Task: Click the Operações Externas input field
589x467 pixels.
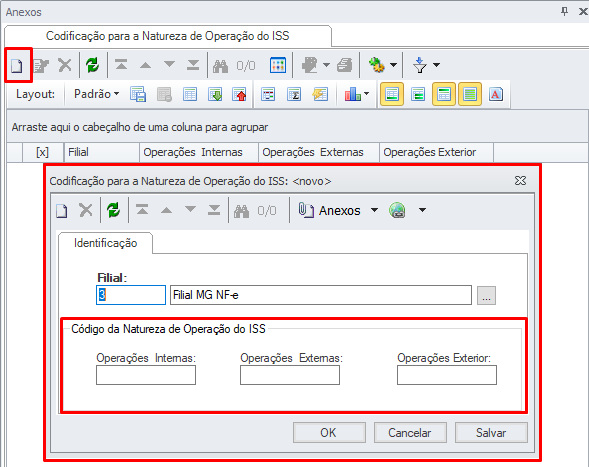Action: [x=290, y=375]
